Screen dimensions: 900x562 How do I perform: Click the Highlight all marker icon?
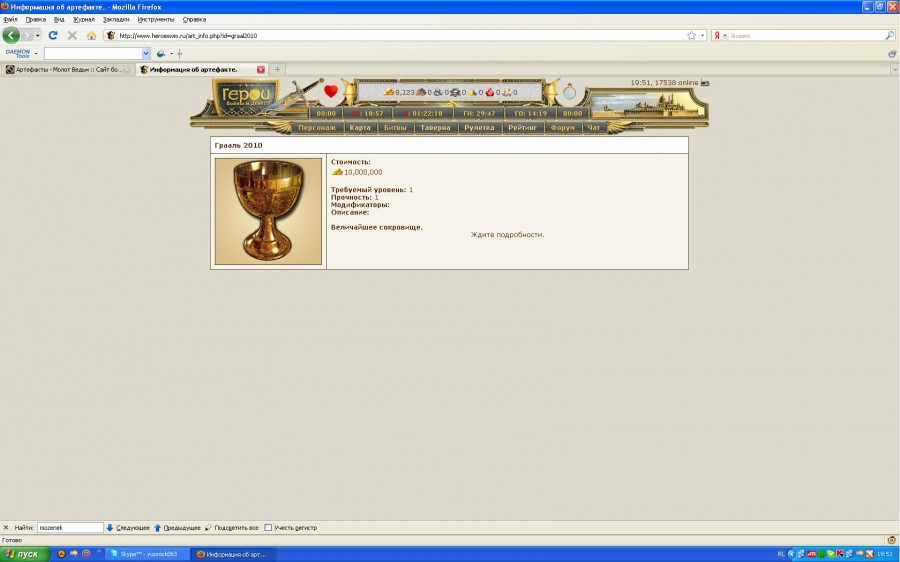click(x=208, y=528)
